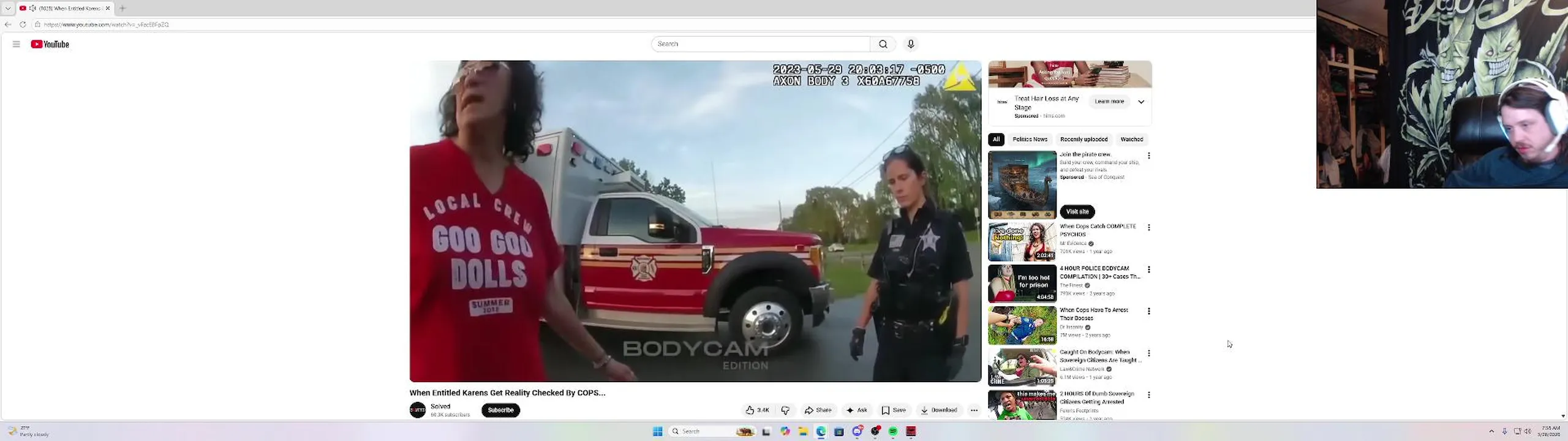The image size is (1568, 441).
Task: Select the Recently uploaded filter chip
Action: pyautogui.click(x=1084, y=140)
